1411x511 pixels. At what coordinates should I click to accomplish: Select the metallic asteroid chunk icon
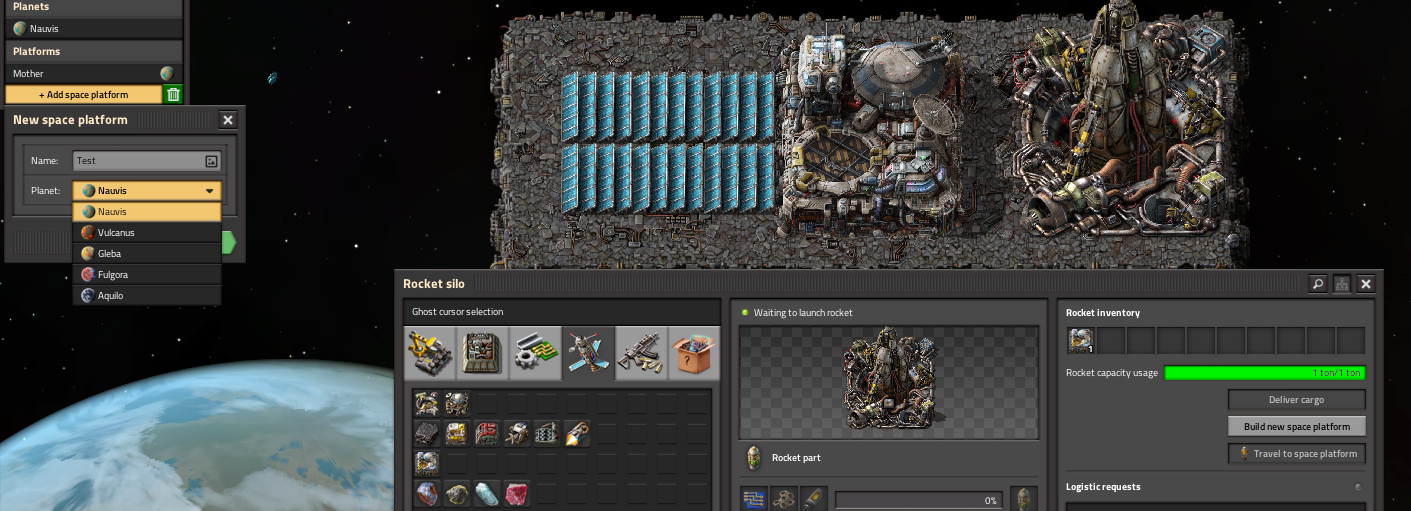(x=427, y=494)
